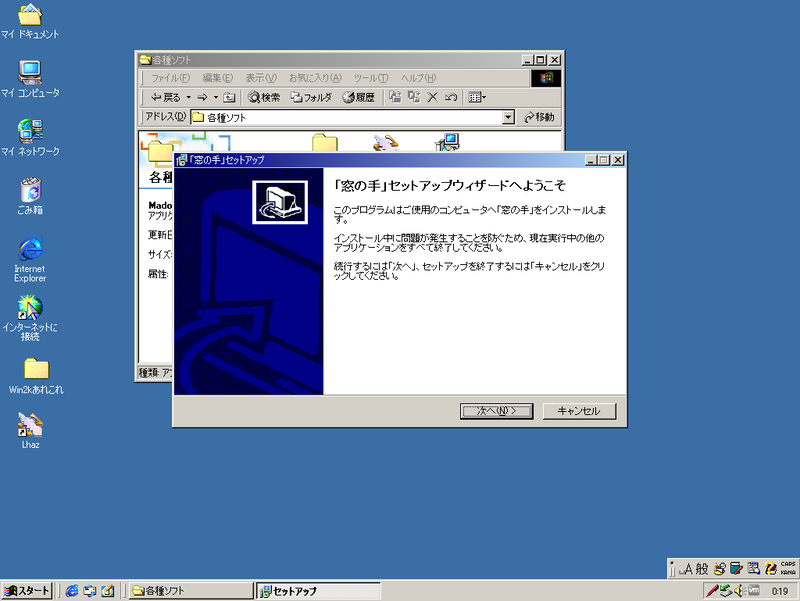
Task: Click the キャンセル (Cancel) button in setup wizard
Action: [x=579, y=410]
